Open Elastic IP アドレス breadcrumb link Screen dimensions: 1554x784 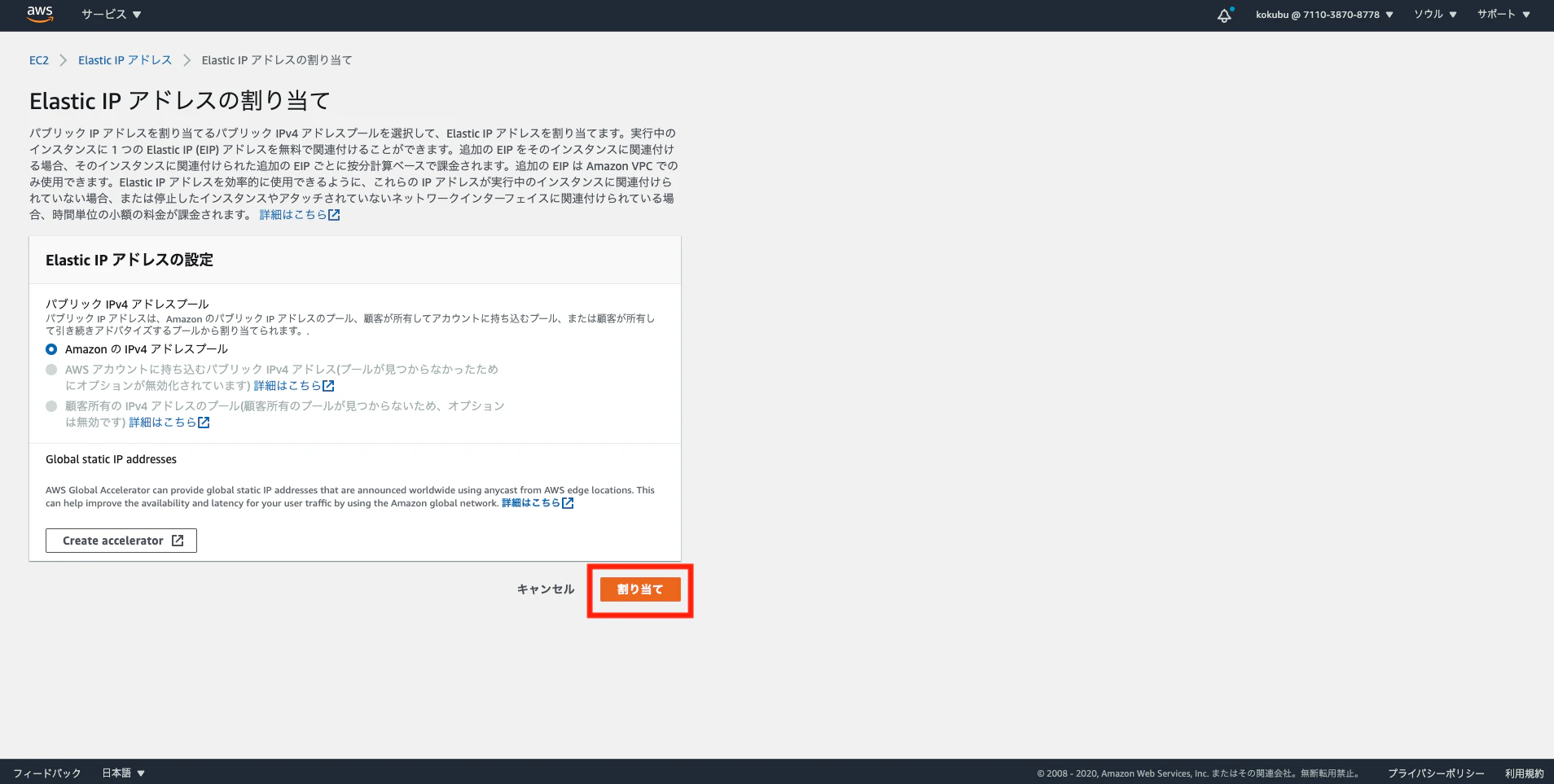coord(125,60)
